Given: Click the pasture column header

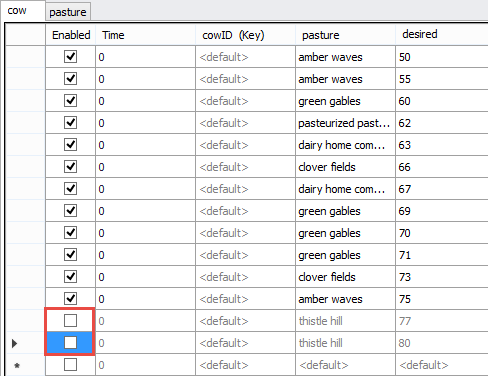Looking at the screenshot, I should pyautogui.click(x=345, y=35).
